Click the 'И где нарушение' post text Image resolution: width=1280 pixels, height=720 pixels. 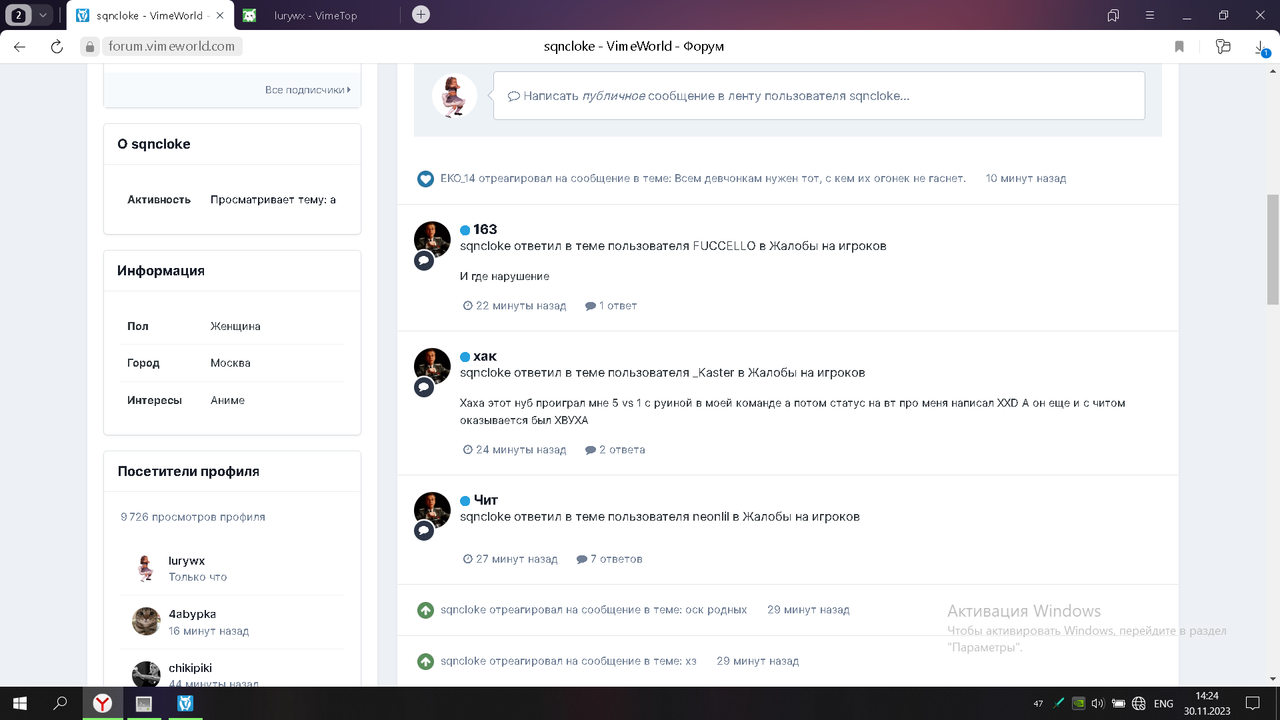504,277
